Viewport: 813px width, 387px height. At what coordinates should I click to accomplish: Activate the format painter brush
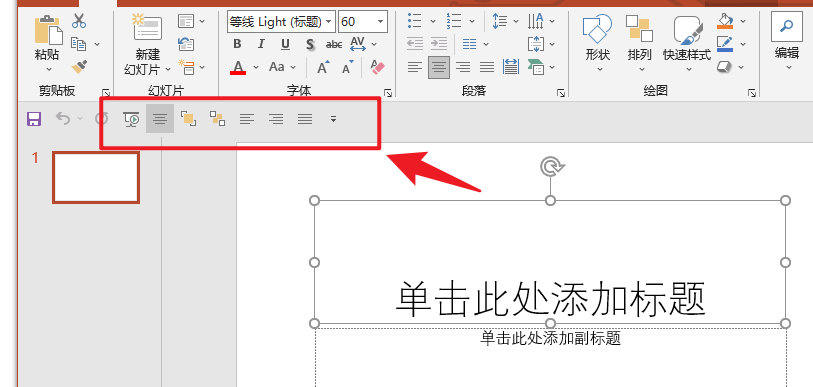pos(79,66)
